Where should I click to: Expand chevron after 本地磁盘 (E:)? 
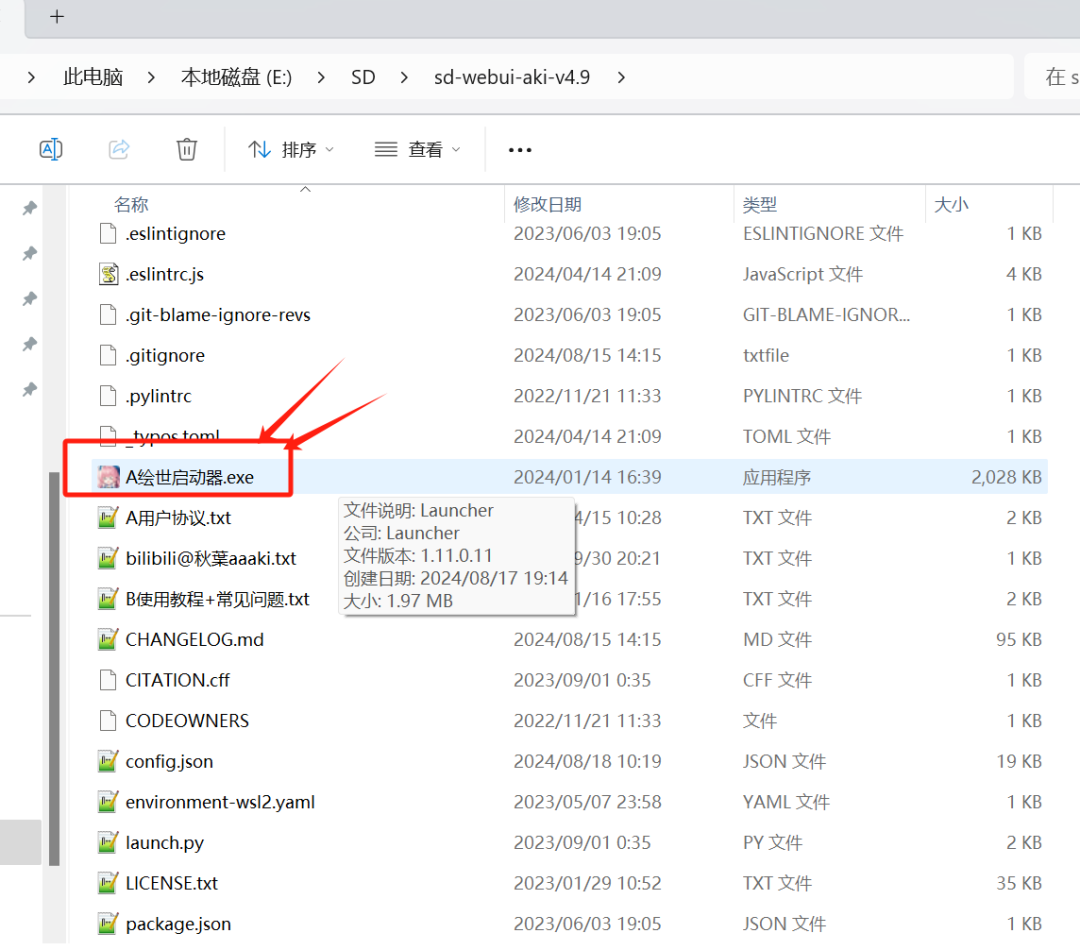[321, 77]
